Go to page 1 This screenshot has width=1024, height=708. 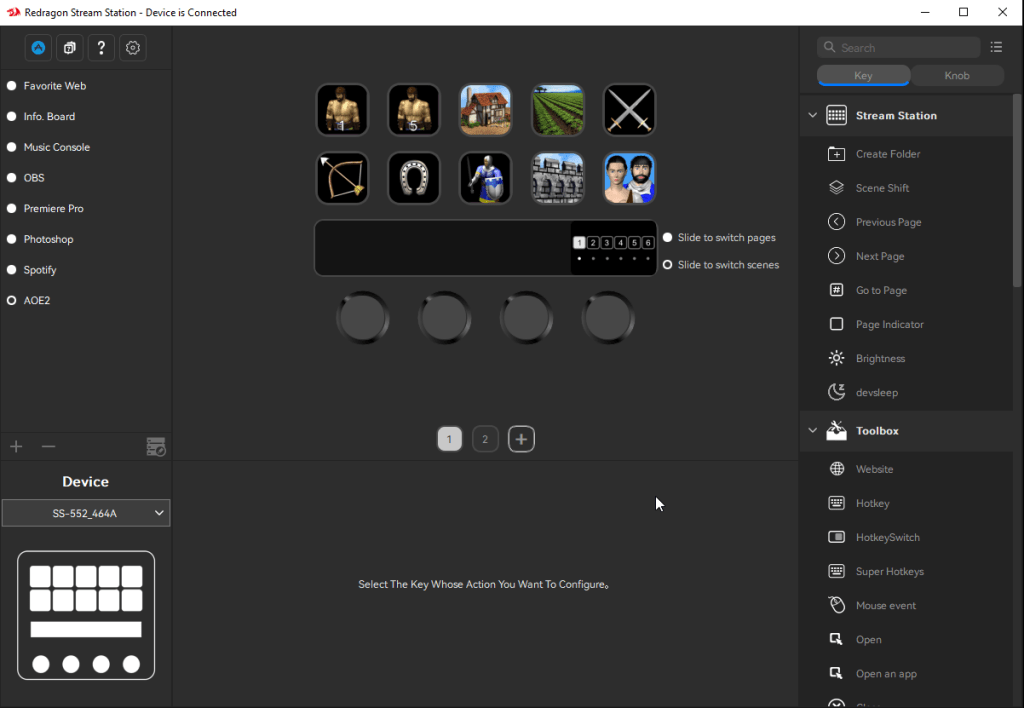pyautogui.click(x=449, y=439)
